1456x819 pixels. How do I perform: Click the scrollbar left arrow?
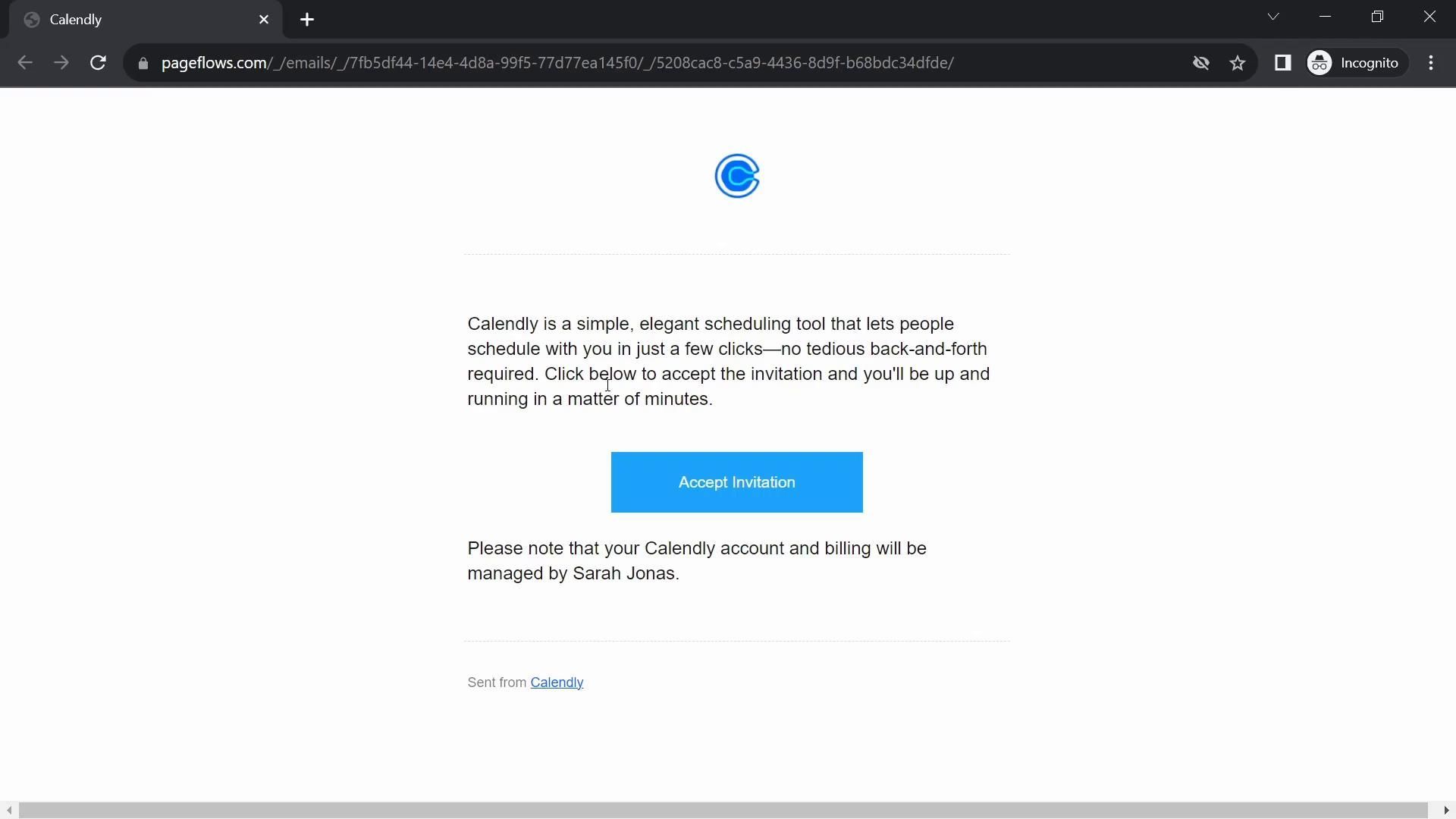click(8, 810)
